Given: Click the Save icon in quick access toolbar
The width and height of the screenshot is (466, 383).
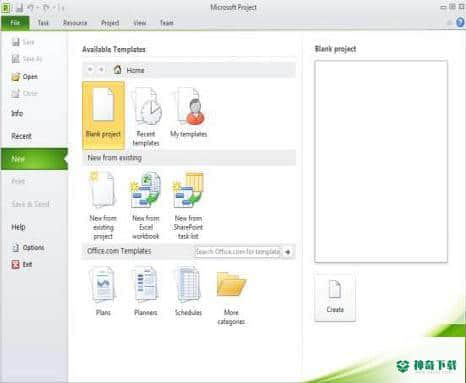Looking at the screenshot, I should (19, 8).
